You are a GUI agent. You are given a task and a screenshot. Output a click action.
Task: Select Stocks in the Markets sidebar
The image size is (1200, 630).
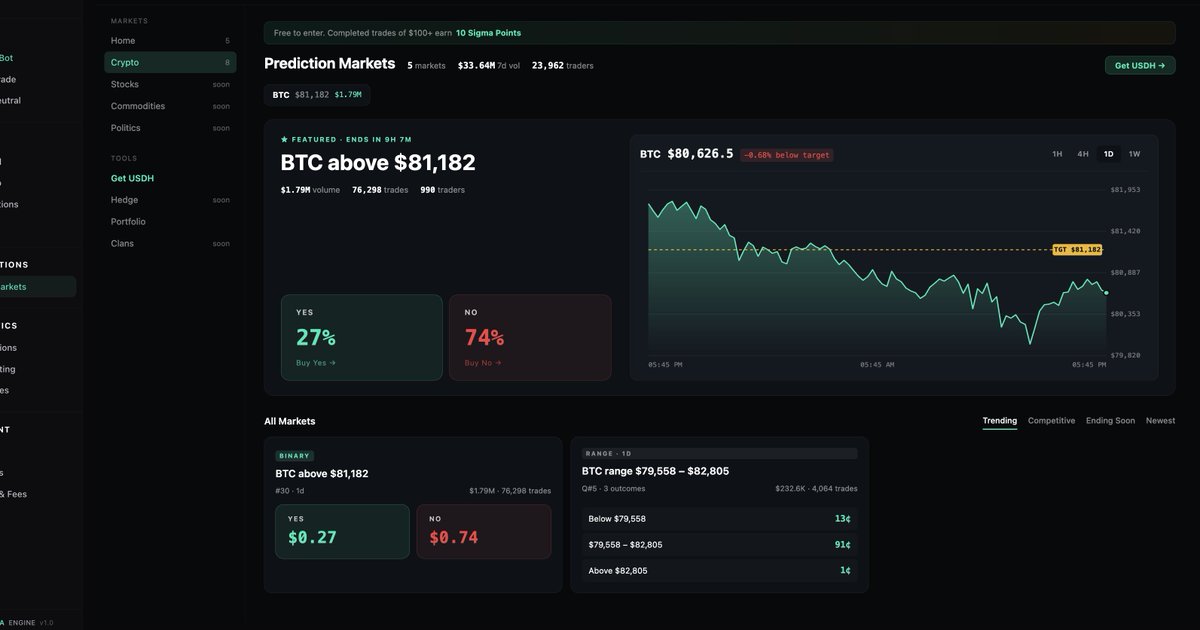tap(170, 84)
